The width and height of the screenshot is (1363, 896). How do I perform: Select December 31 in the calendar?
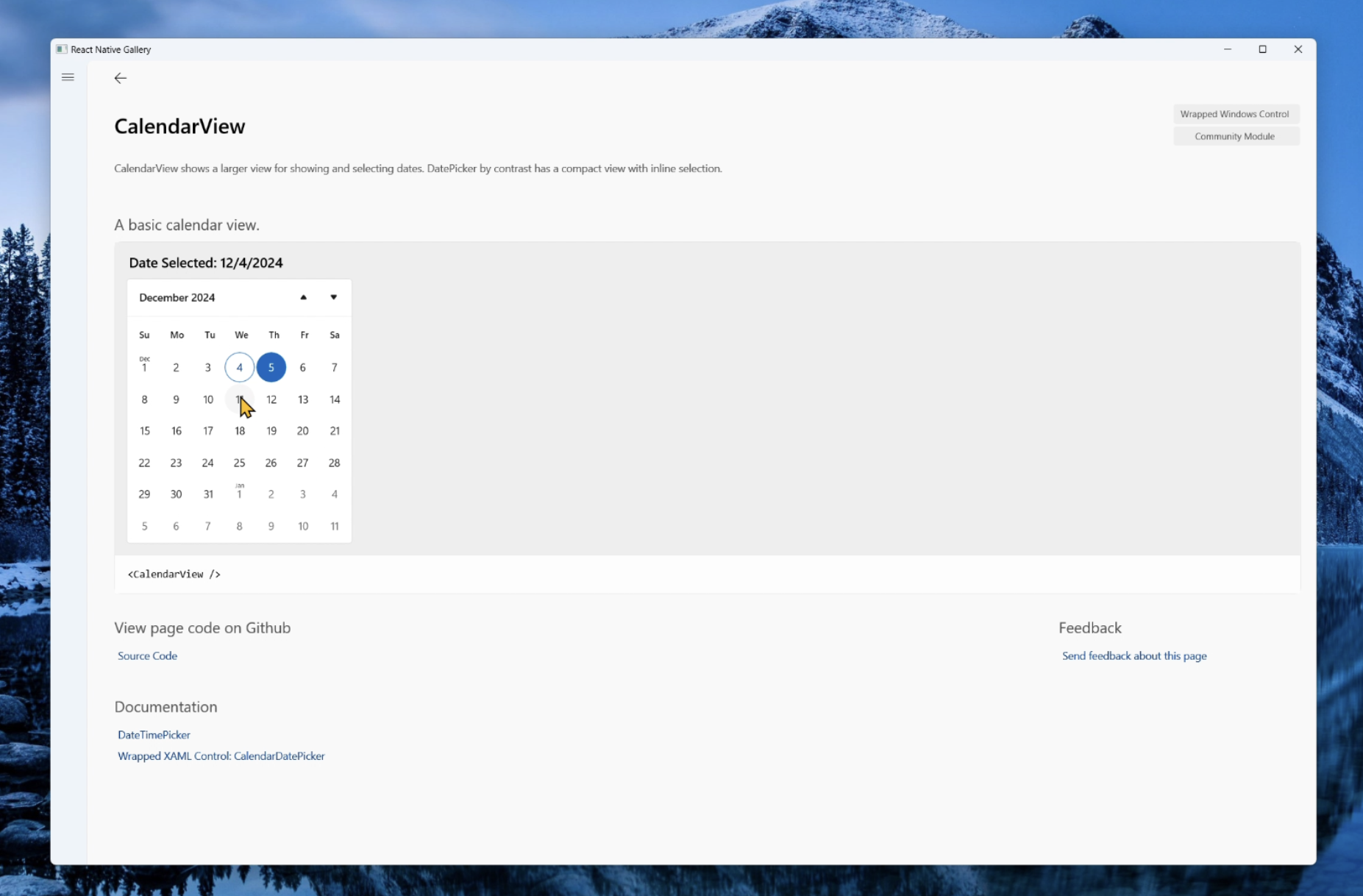208,494
